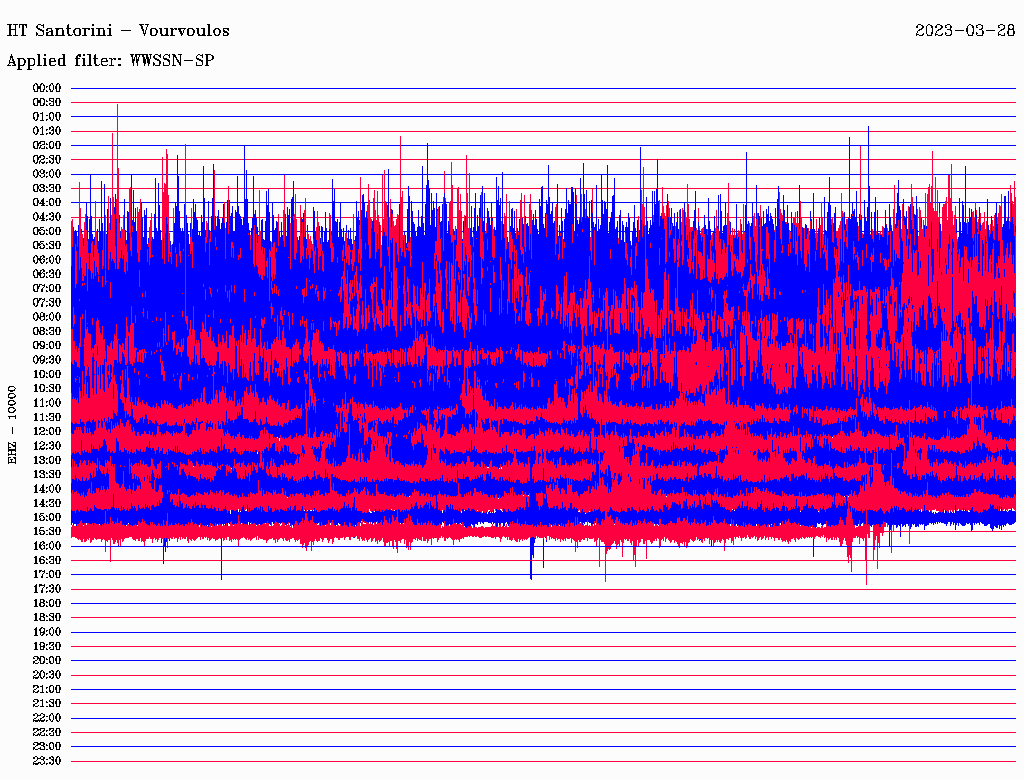Pick the 03:00 time label
This screenshot has width=1024, height=780.
pyautogui.click(x=47, y=174)
